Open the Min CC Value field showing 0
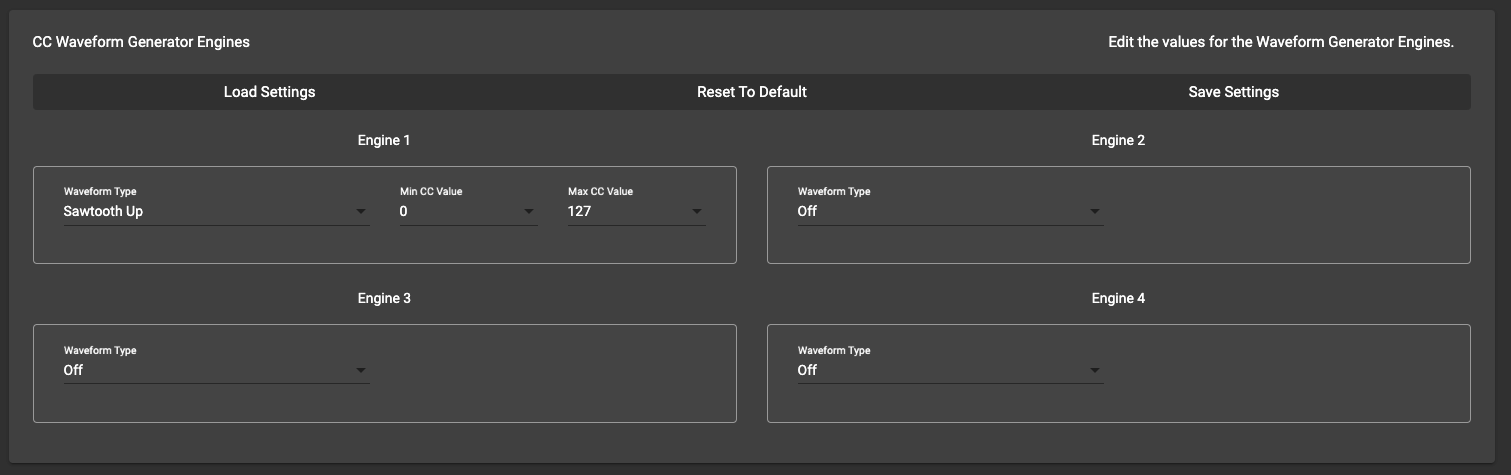The width and height of the screenshot is (1511, 475). click(404, 211)
